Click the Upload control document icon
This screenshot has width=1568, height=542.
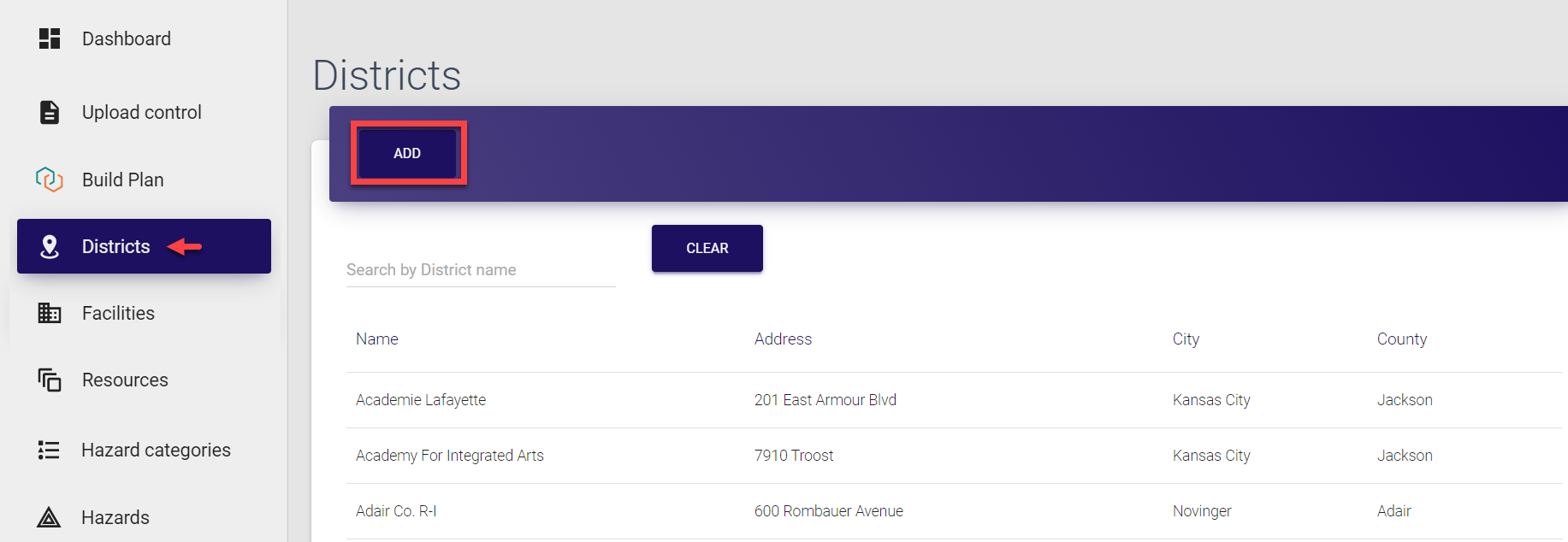(50, 112)
